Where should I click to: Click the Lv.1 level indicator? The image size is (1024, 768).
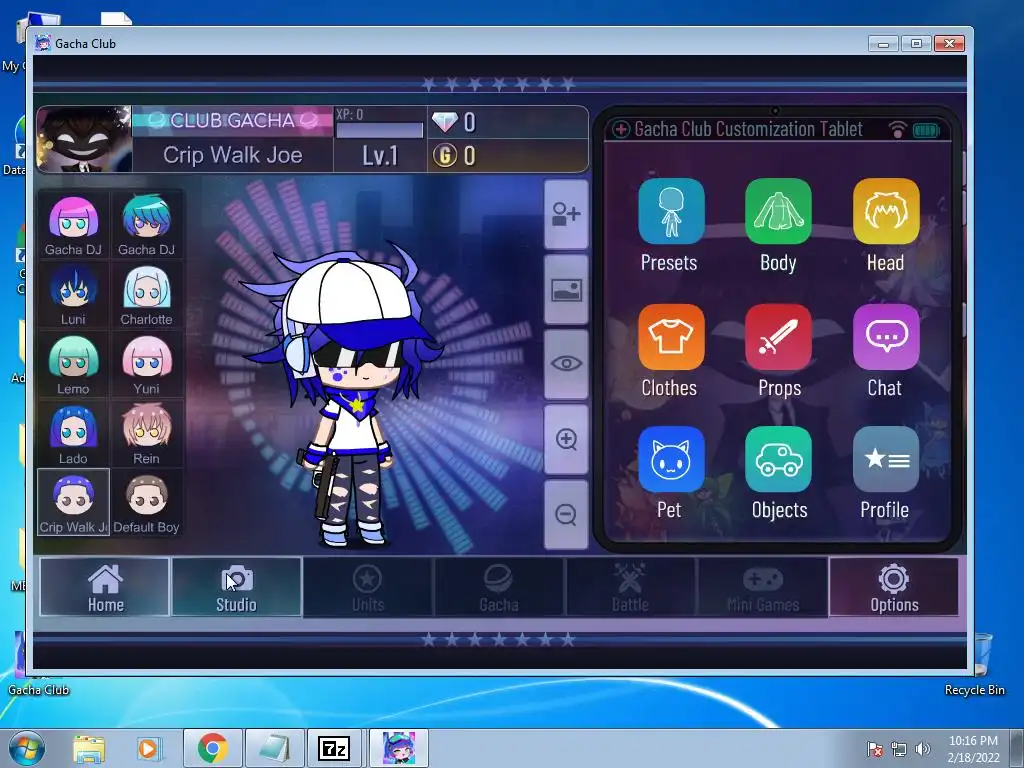point(380,155)
